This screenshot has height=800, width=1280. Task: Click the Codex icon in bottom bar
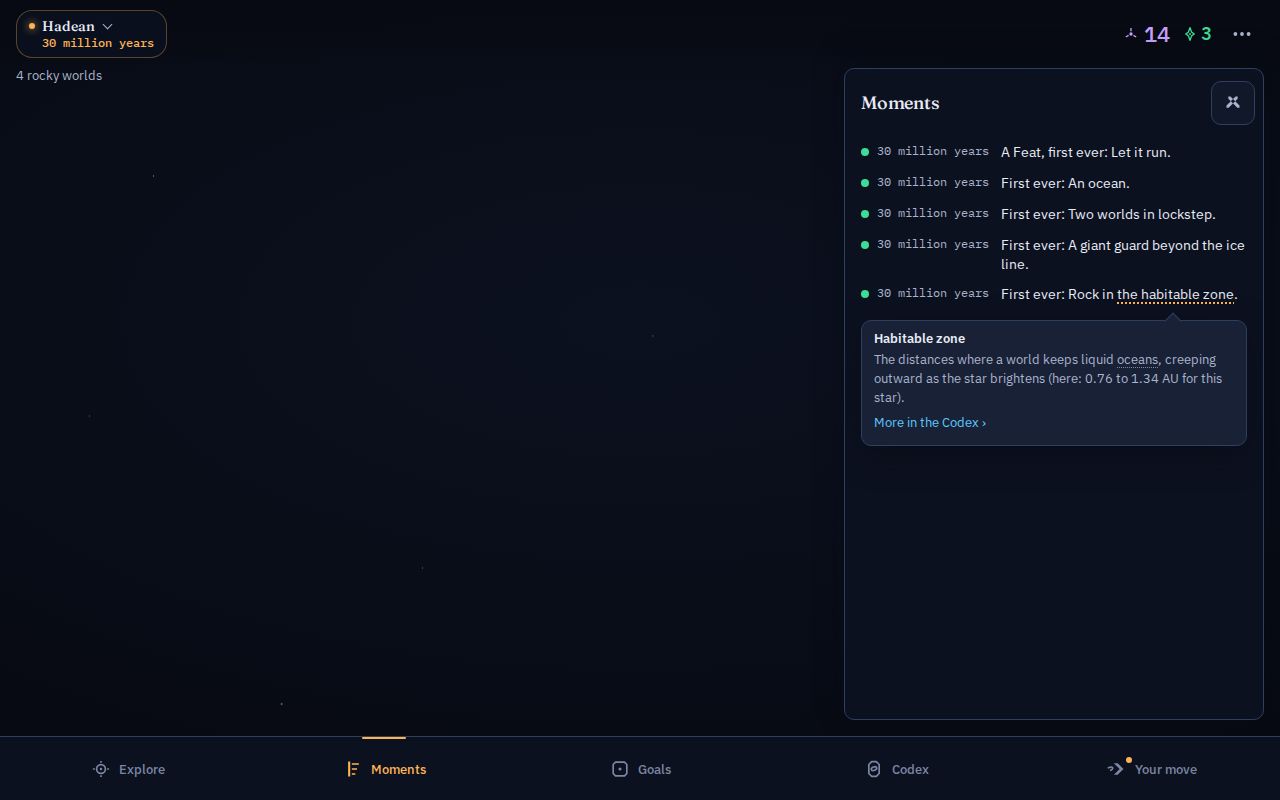(x=874, y=769)
